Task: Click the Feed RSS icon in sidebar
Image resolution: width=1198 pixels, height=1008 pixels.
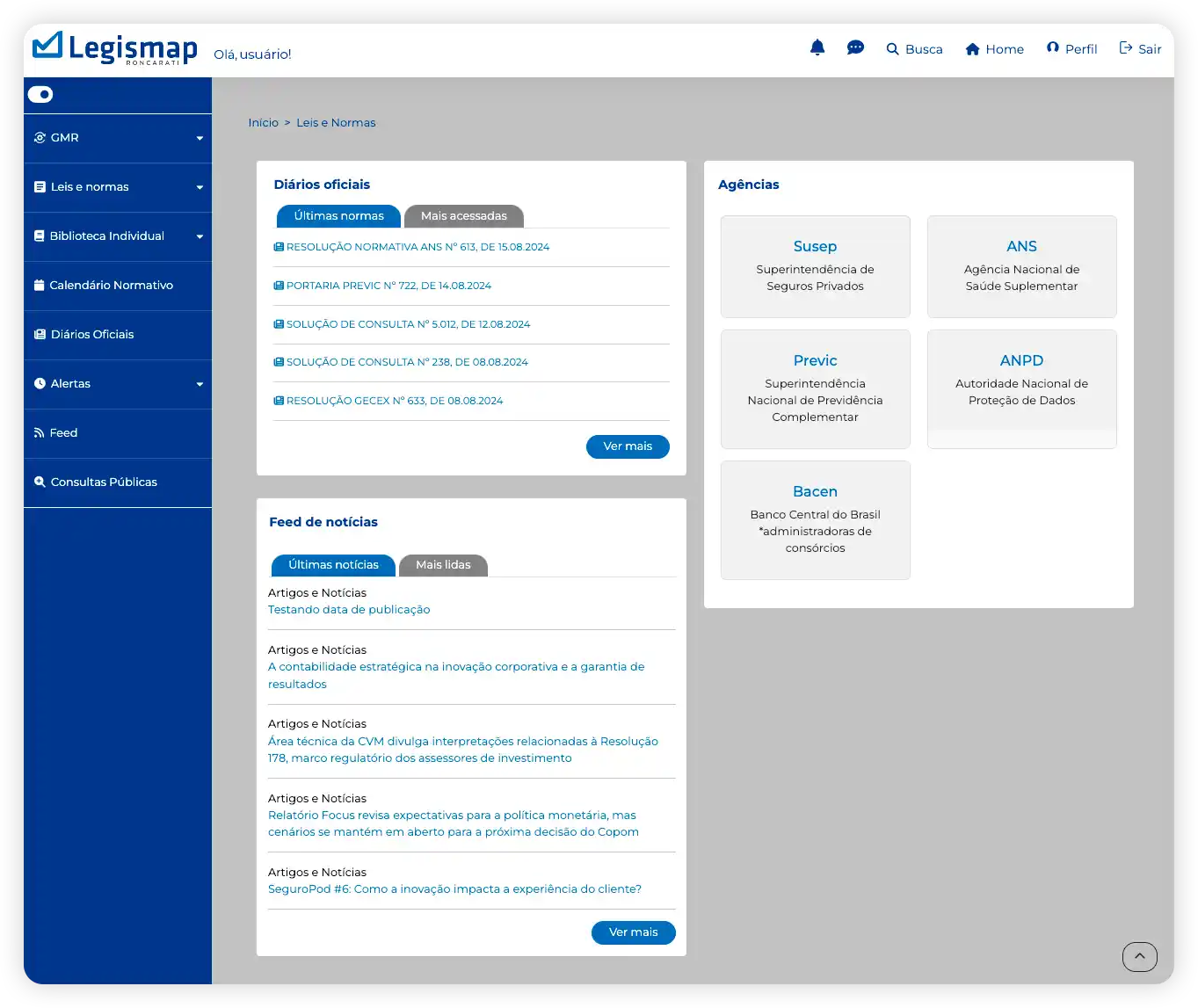Action: tap(39, 432)
